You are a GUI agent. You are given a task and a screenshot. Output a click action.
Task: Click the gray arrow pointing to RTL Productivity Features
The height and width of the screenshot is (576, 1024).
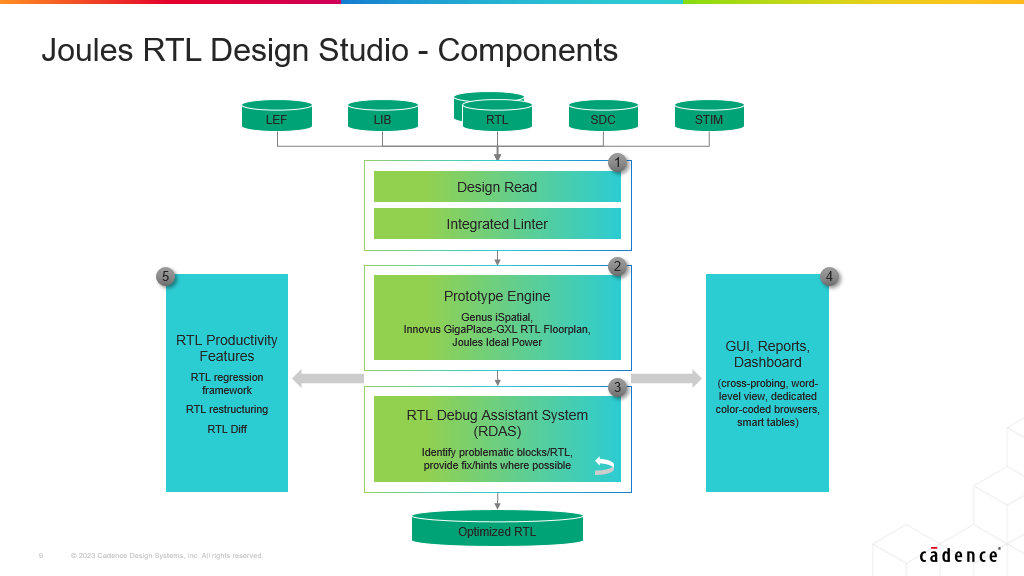click(x=328, y=378)
